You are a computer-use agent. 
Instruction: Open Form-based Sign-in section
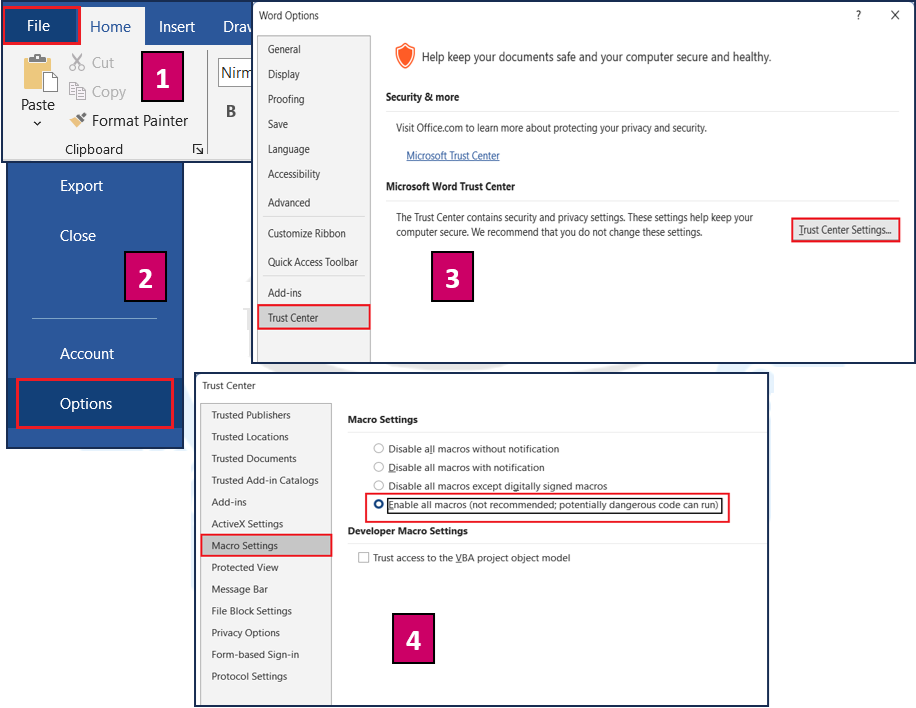(x=266, y=655)
